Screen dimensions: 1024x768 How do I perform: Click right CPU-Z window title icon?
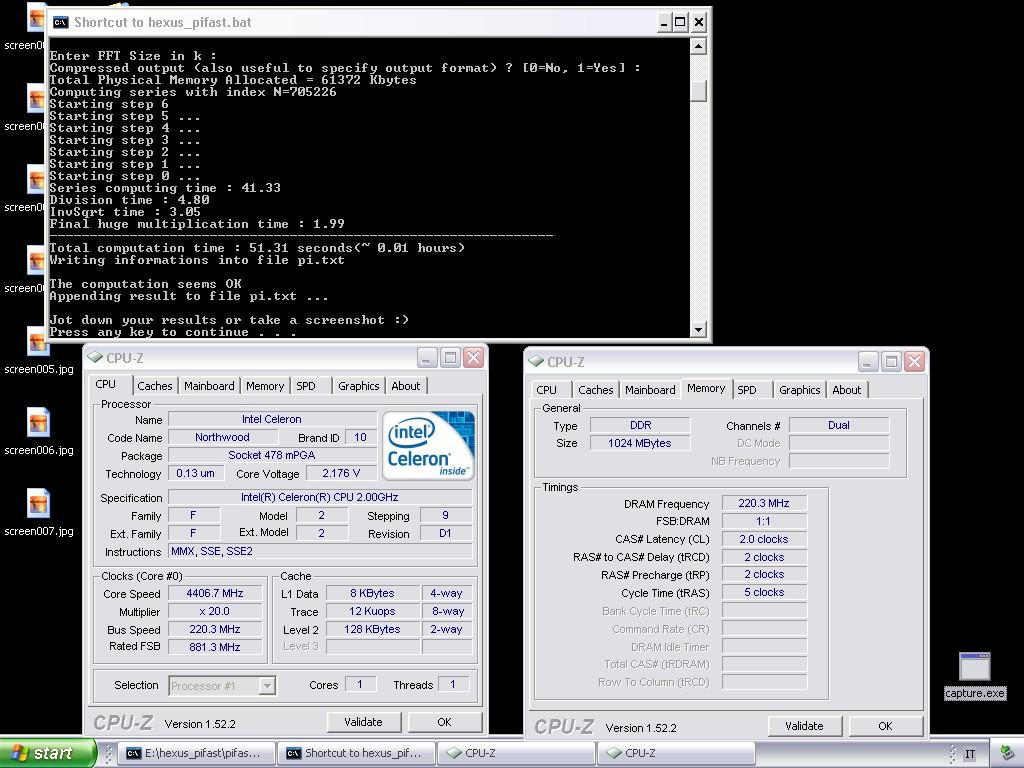pyautogui.click(x=536, y=361)
